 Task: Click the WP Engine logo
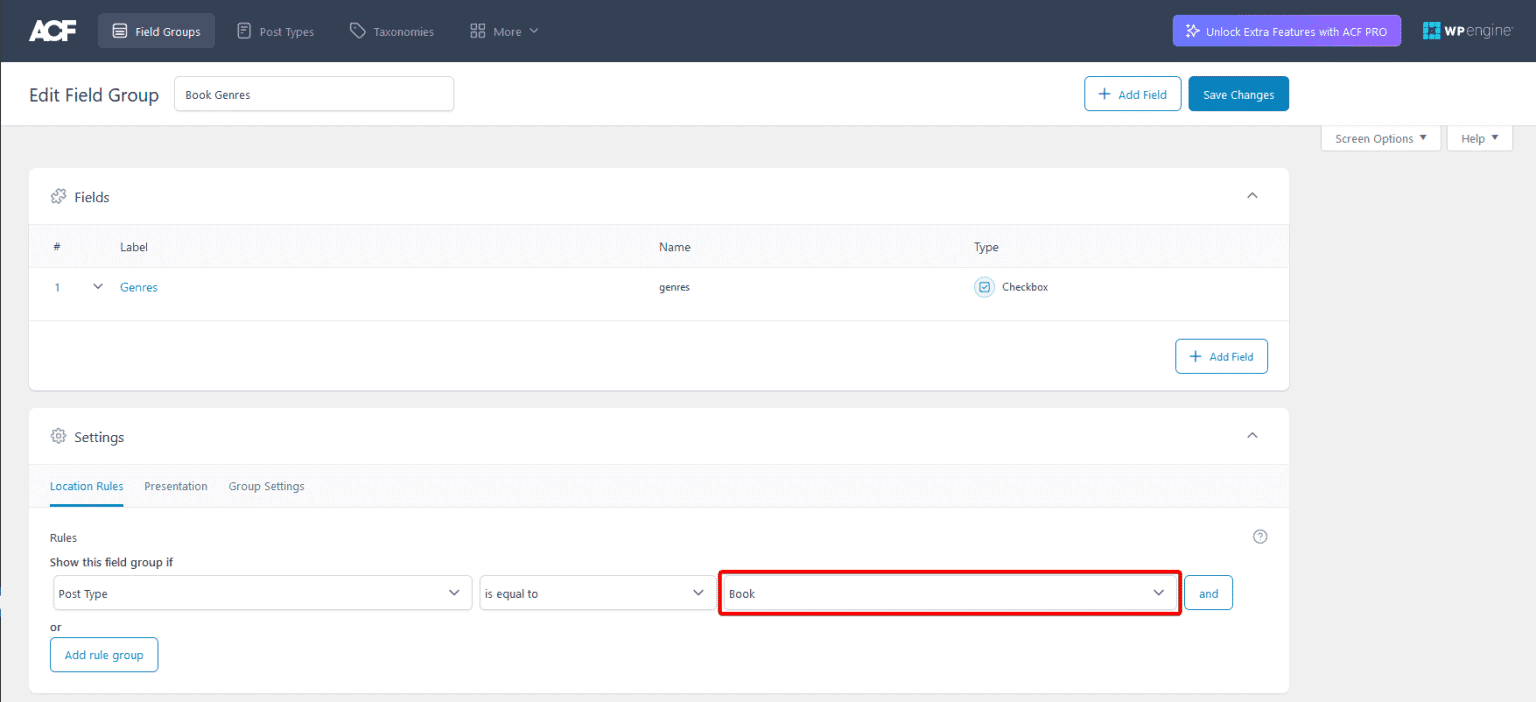click(x=1466, y=30)
